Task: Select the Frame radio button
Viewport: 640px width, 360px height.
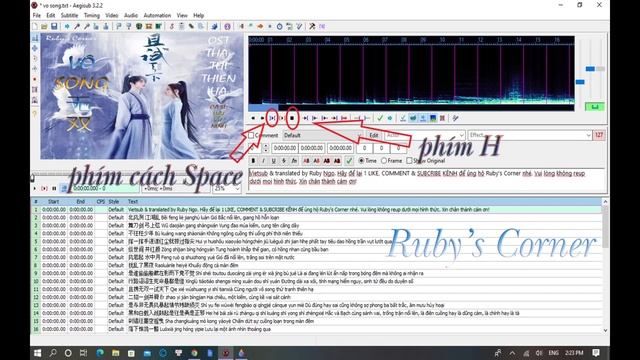Action: [x=384, y=161]
